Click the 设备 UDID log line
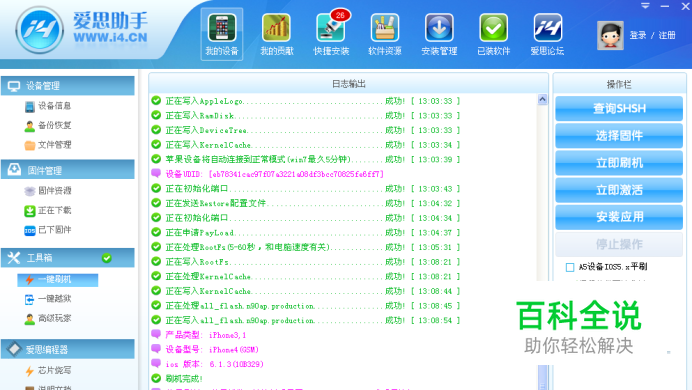 pos(268,174)
